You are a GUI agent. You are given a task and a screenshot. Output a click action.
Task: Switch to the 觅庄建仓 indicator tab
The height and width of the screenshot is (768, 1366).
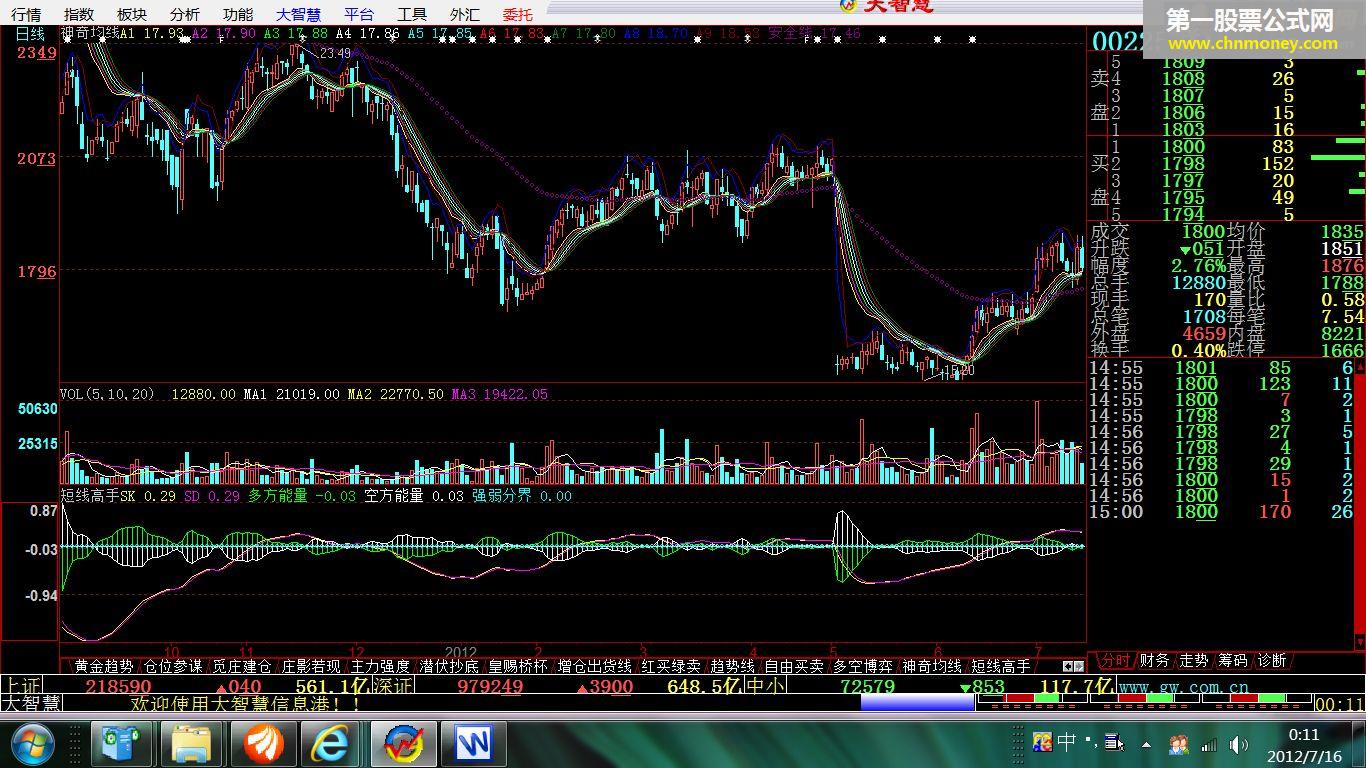click(x=241, y=665)
